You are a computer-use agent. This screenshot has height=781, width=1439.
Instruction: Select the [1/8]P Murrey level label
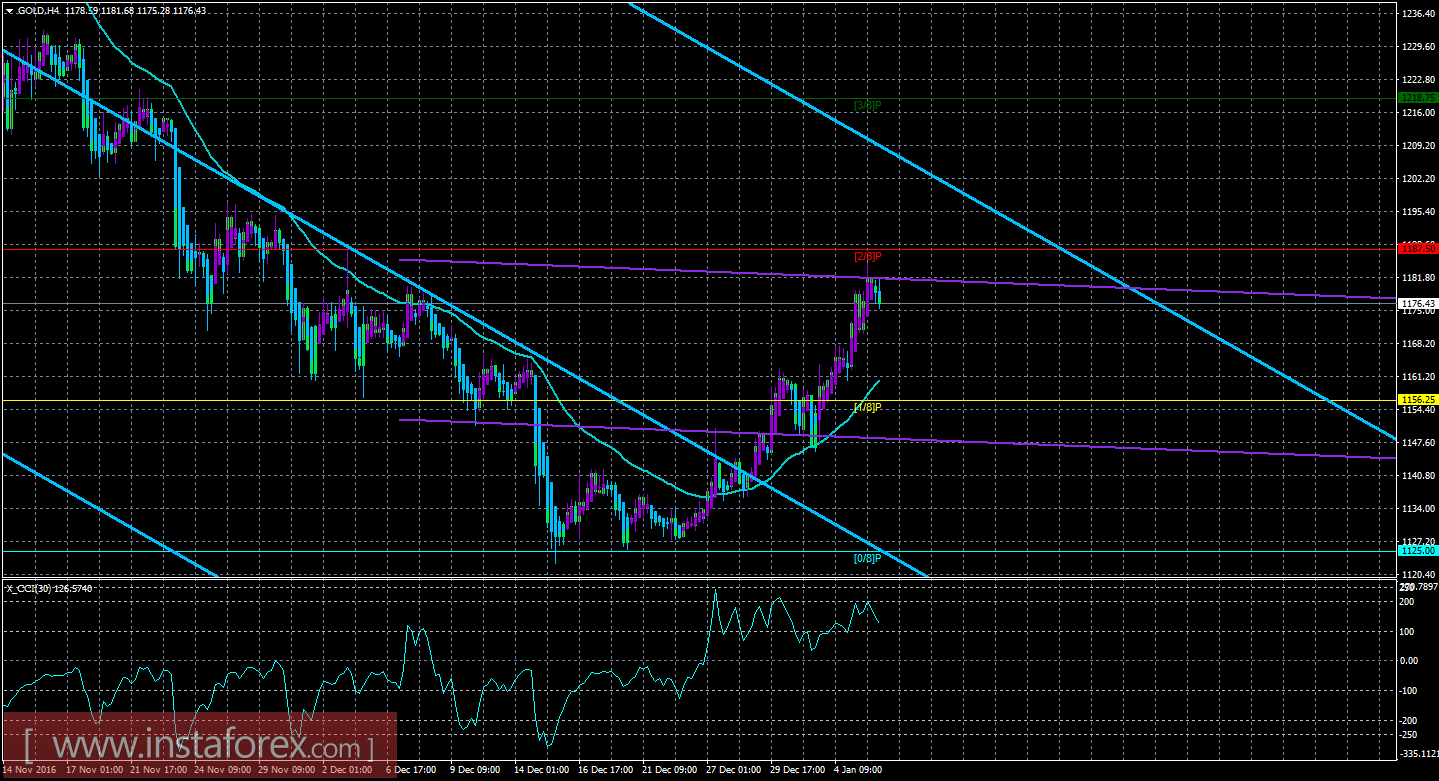867,407
